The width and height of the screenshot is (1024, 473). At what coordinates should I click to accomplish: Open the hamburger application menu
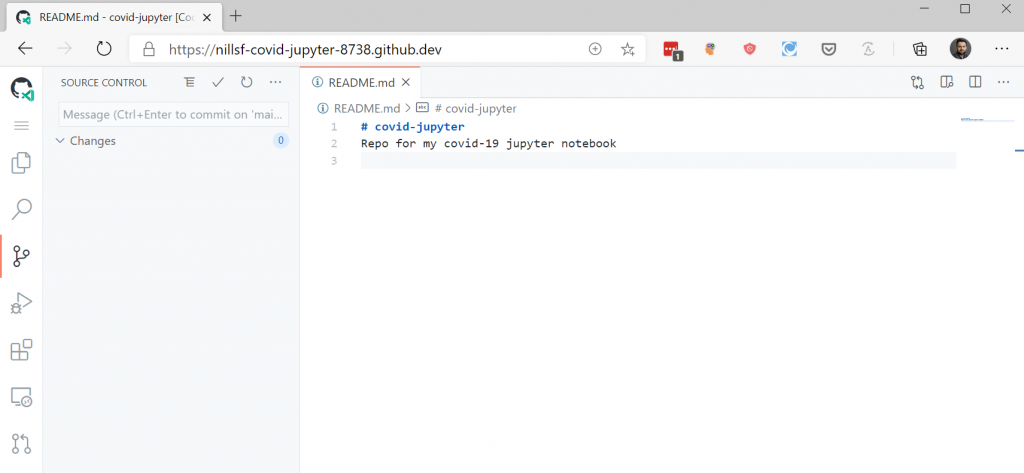pyautogui.click(x=22, y=125)
